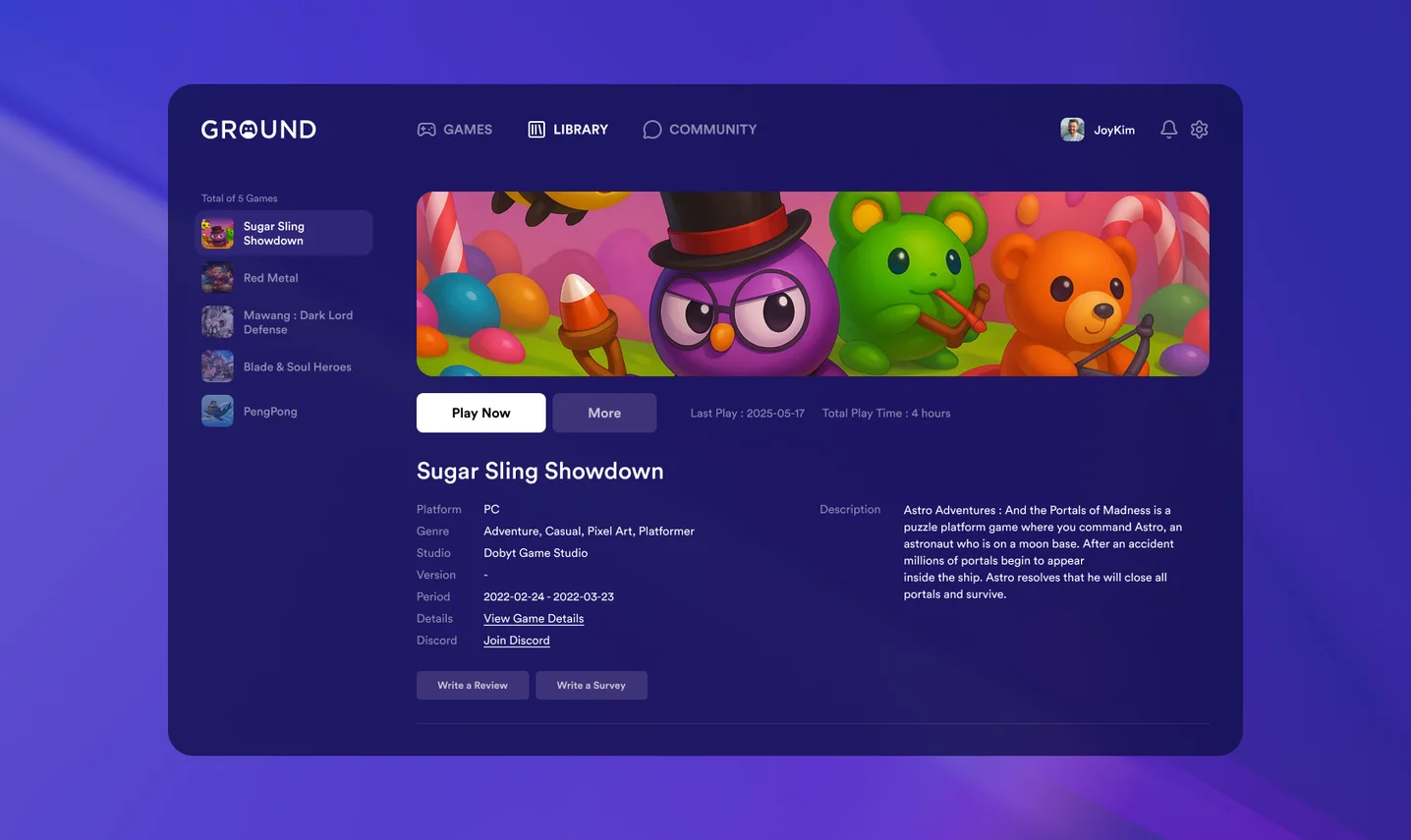Screen dimensions: 1411x840
Task: Open notifications with the bell icon
Action: click(x=1168, y=130)
